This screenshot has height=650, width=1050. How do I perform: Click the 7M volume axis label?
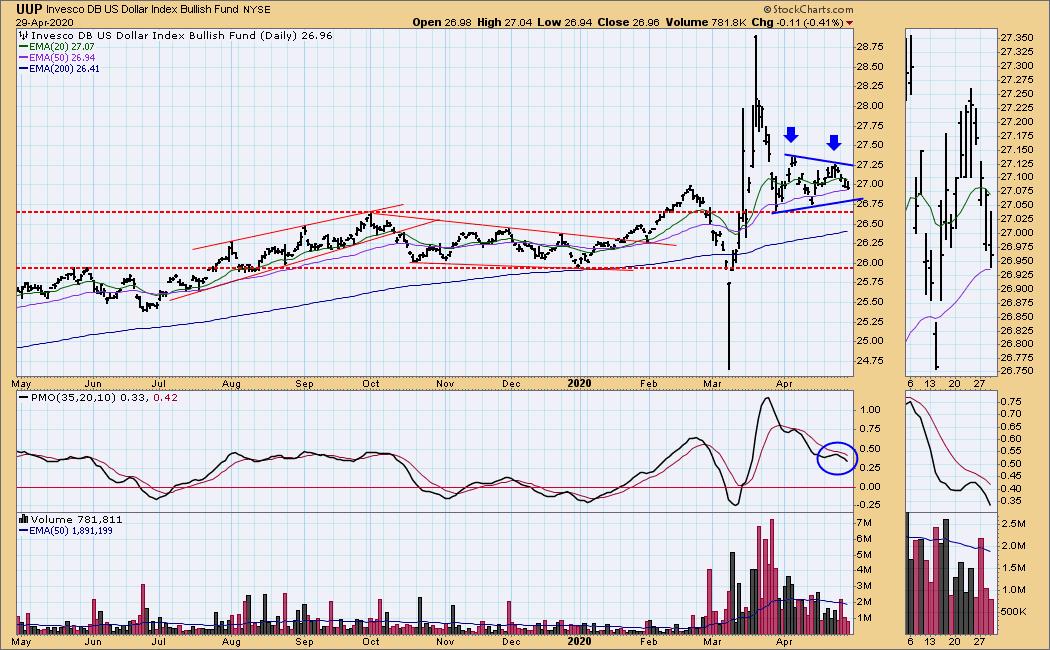click(863, 523)
